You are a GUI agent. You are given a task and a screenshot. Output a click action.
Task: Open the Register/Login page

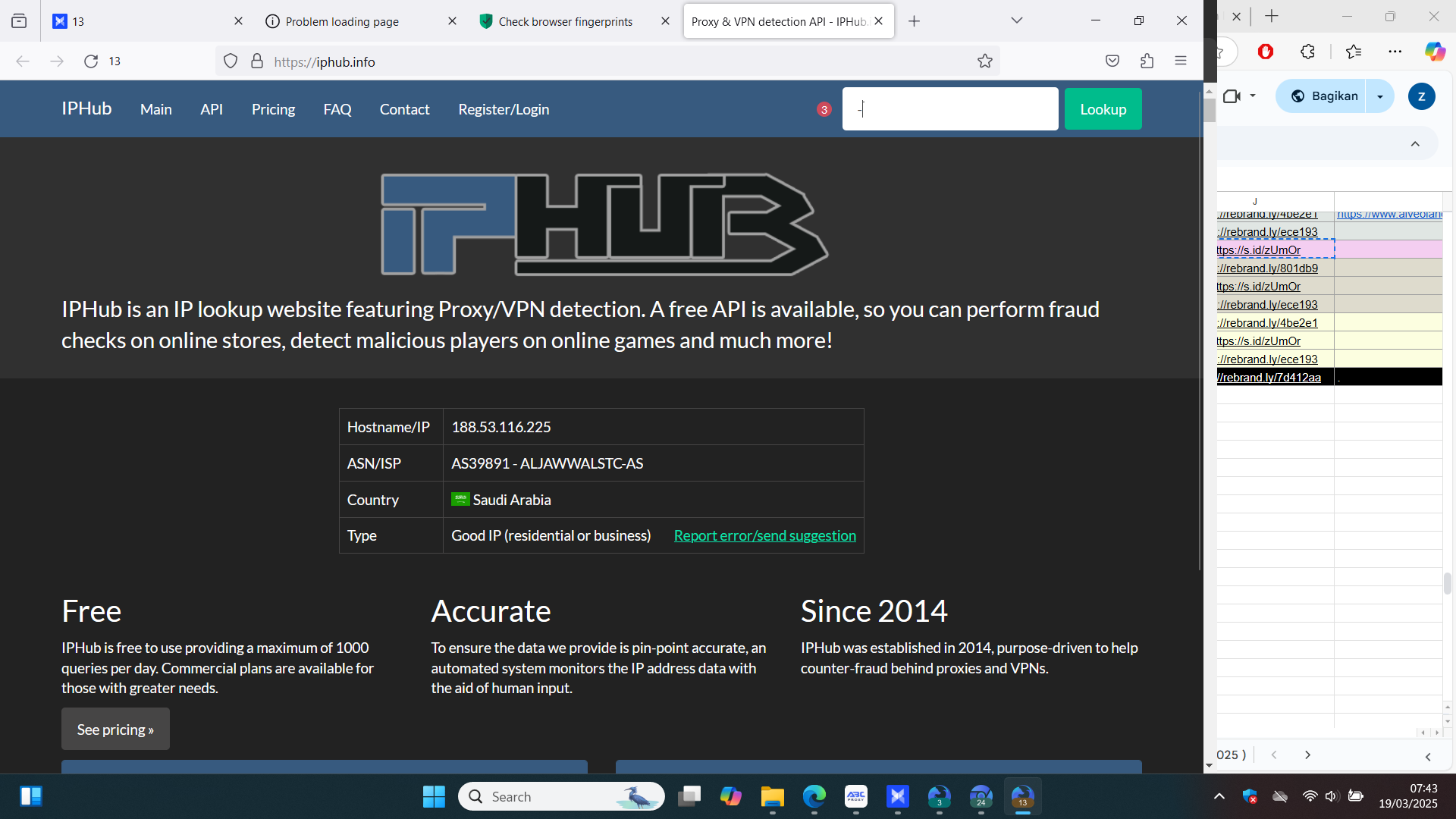504,109
